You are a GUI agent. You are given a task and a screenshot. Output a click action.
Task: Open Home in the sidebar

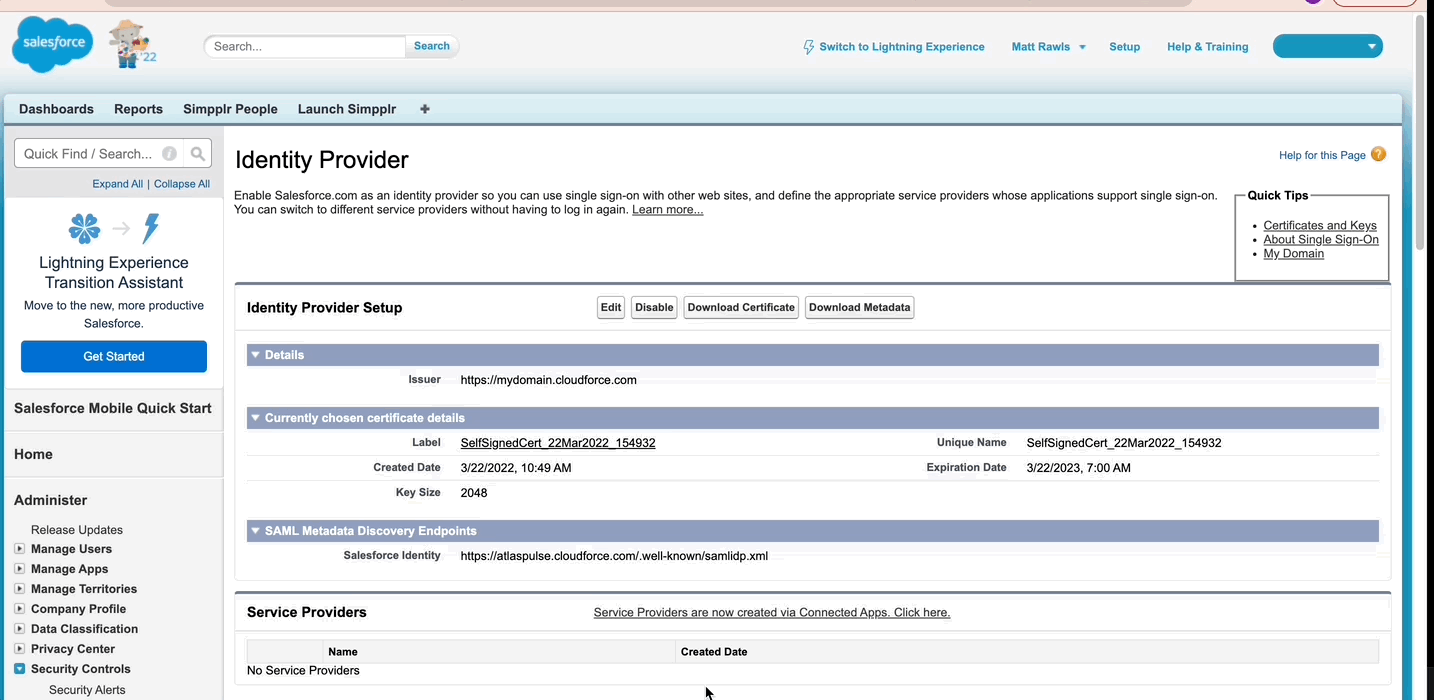tap(33, 454)
